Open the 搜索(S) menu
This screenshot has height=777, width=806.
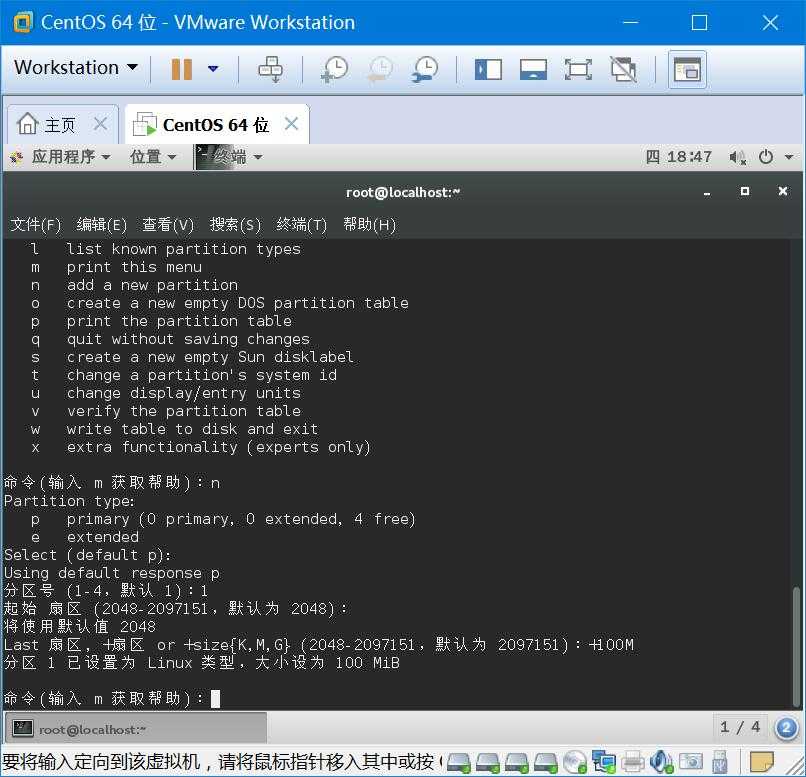(x=235, y=225)
